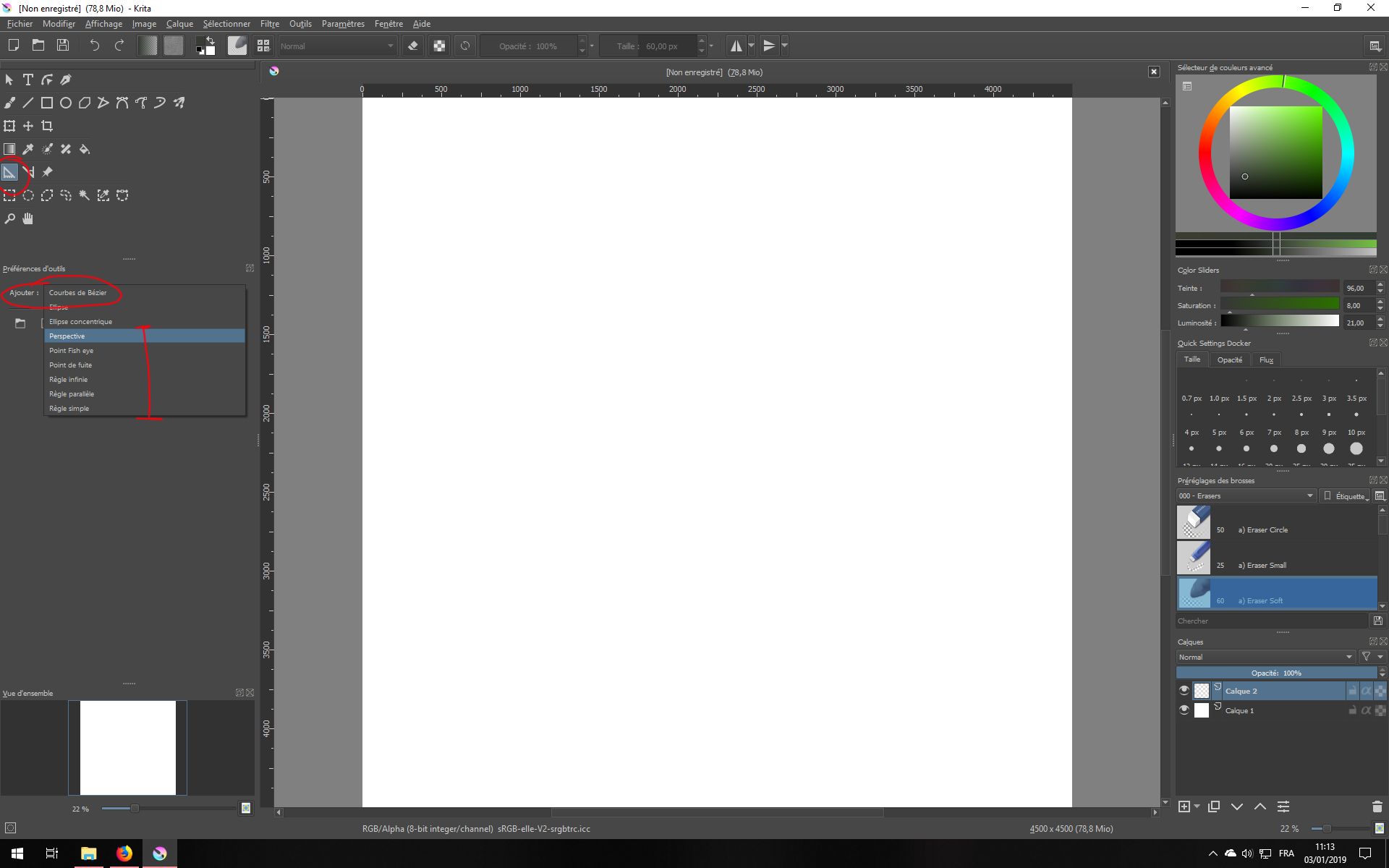Screen dimensions: 1389x868
Task: Open the Filtre menu
Action: pos(269,24)
